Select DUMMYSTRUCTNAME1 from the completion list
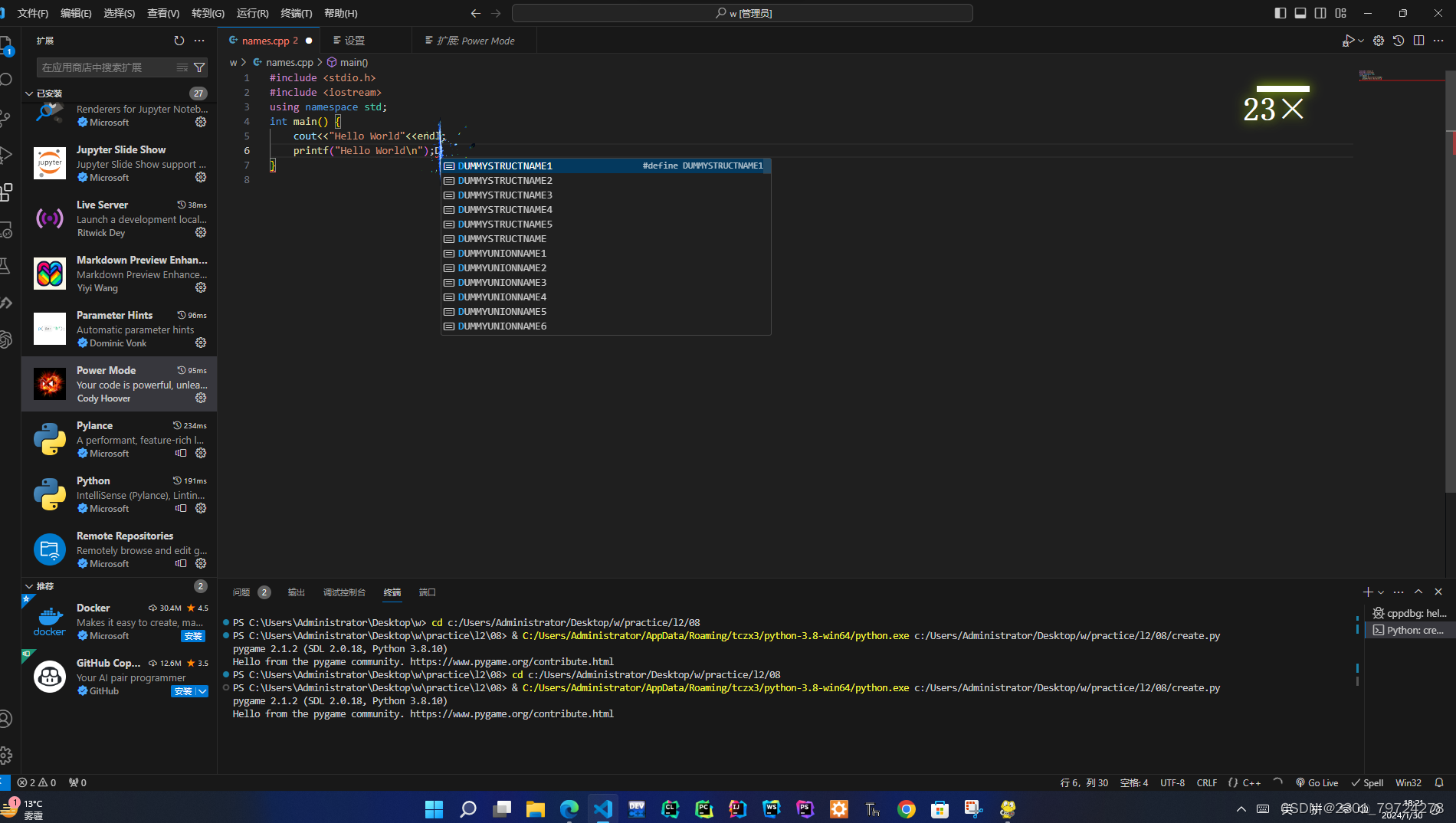The height and width of the screenshot is (823, 1456). point(504,166)
